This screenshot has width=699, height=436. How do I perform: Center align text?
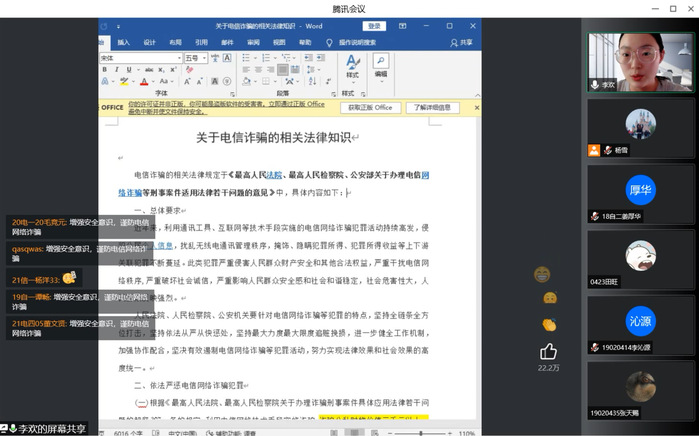click(258, 70)
